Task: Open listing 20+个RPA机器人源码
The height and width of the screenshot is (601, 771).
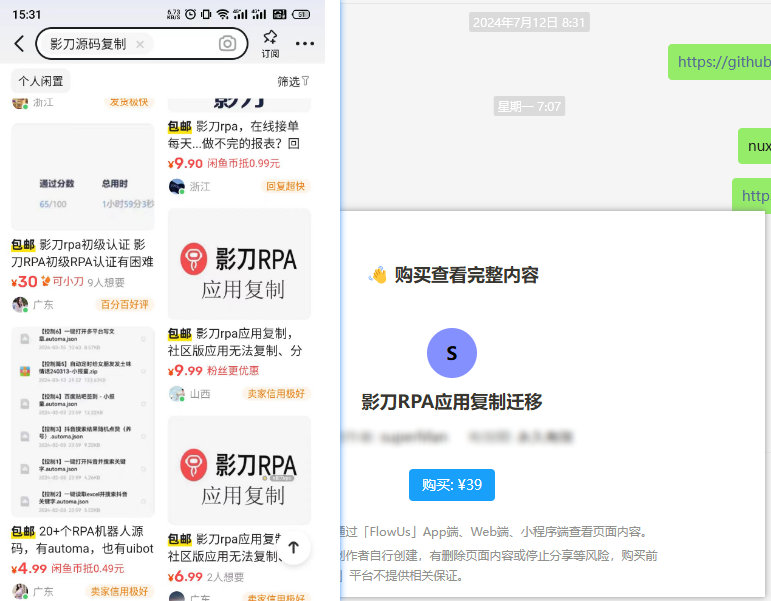Action: (83, 540)
